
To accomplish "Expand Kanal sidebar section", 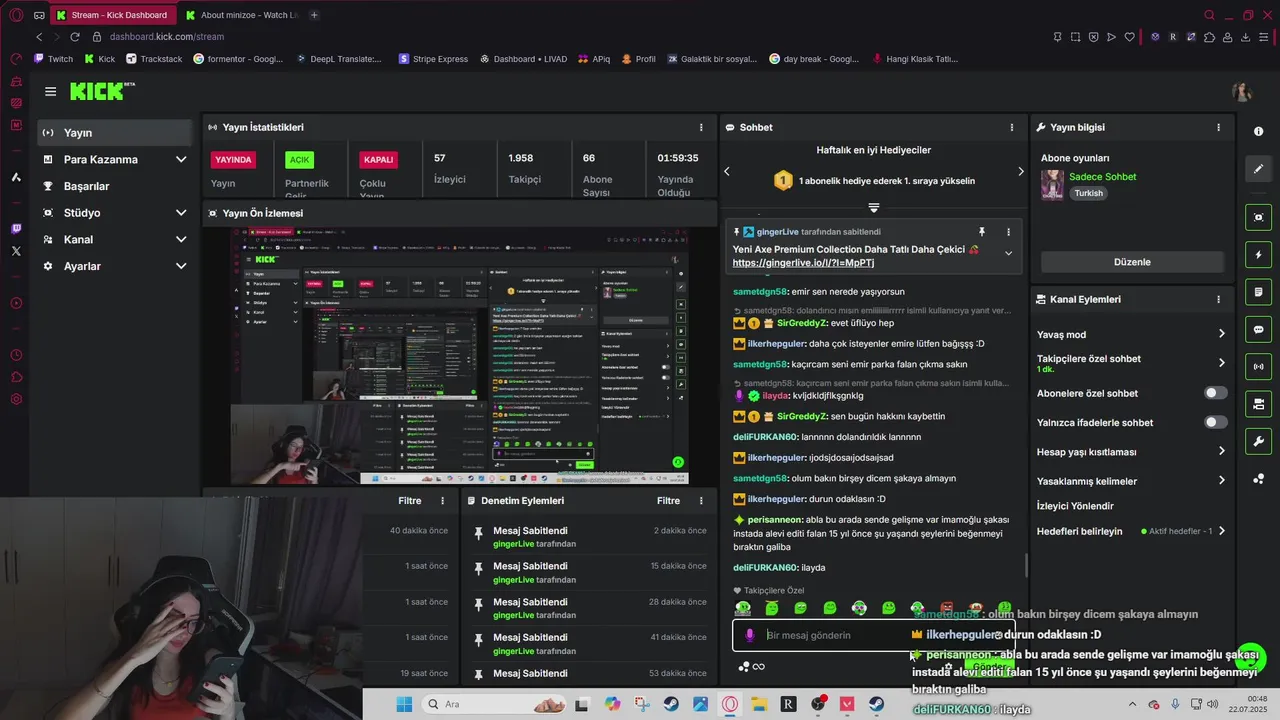I will 181,239.
